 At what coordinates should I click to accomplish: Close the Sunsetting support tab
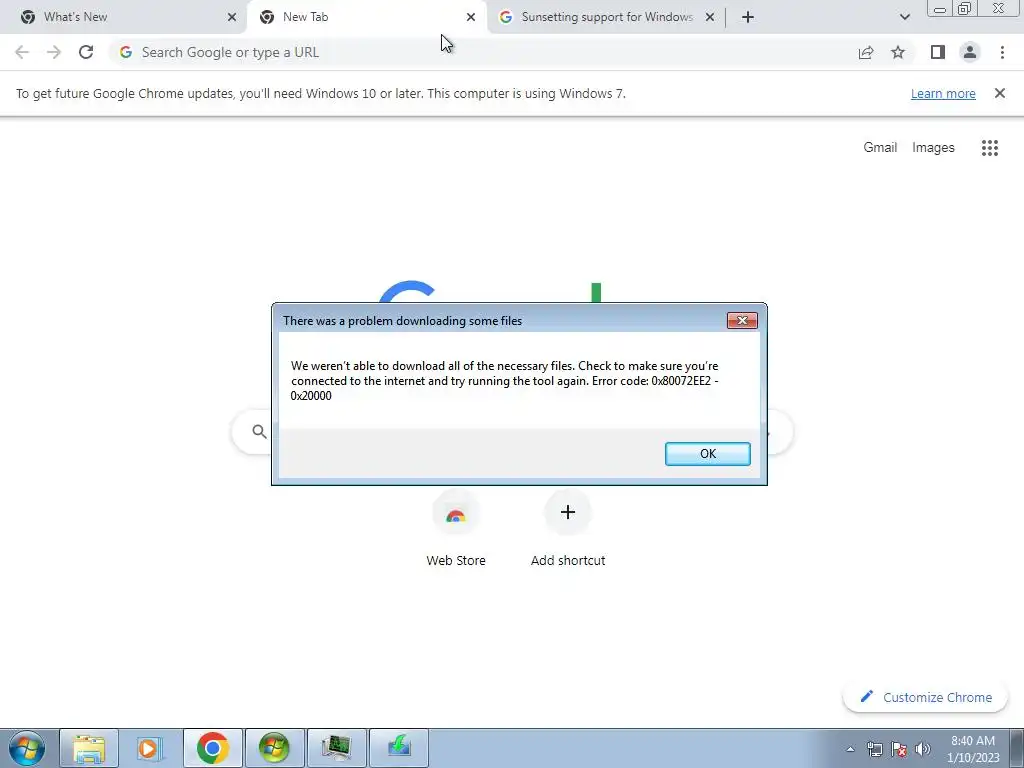pyautogui.click(x=710, y=17)
